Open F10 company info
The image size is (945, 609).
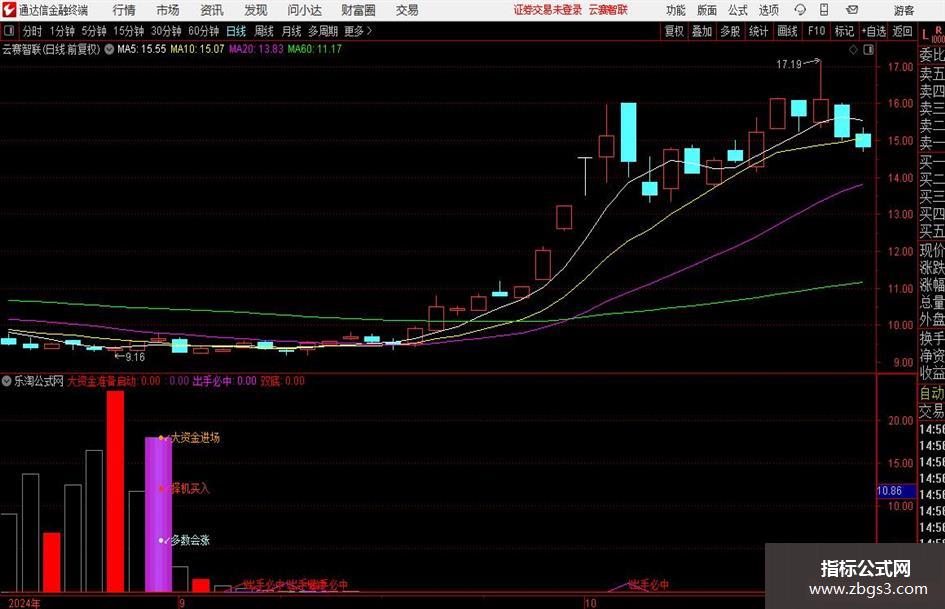coord(817,31)
